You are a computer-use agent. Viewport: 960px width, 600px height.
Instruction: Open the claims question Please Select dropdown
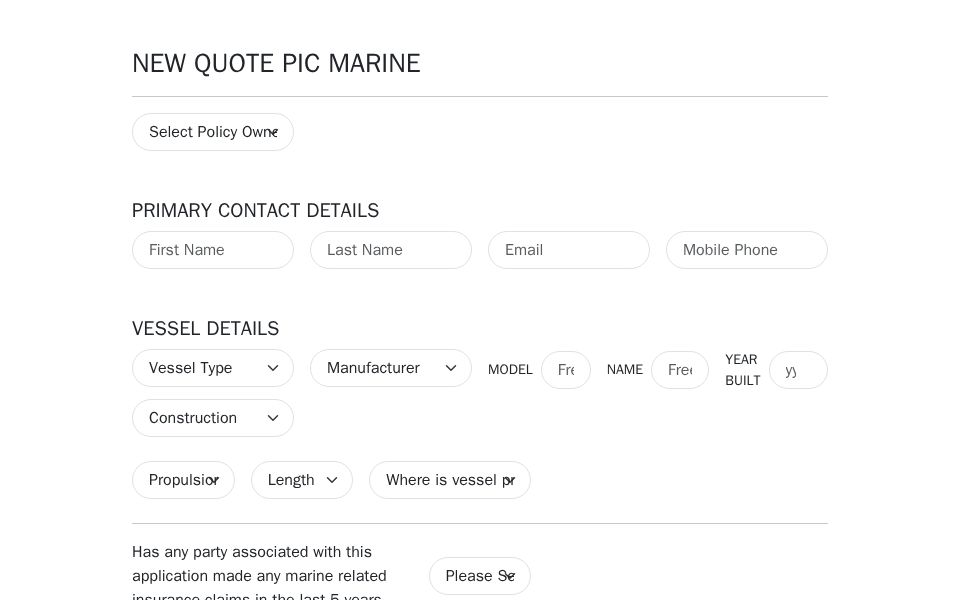[x=480, y=576]
